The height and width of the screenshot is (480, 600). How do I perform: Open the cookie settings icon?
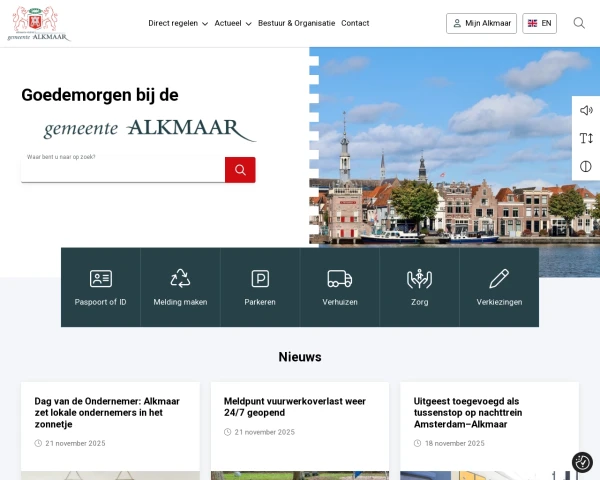coord(582,462)
